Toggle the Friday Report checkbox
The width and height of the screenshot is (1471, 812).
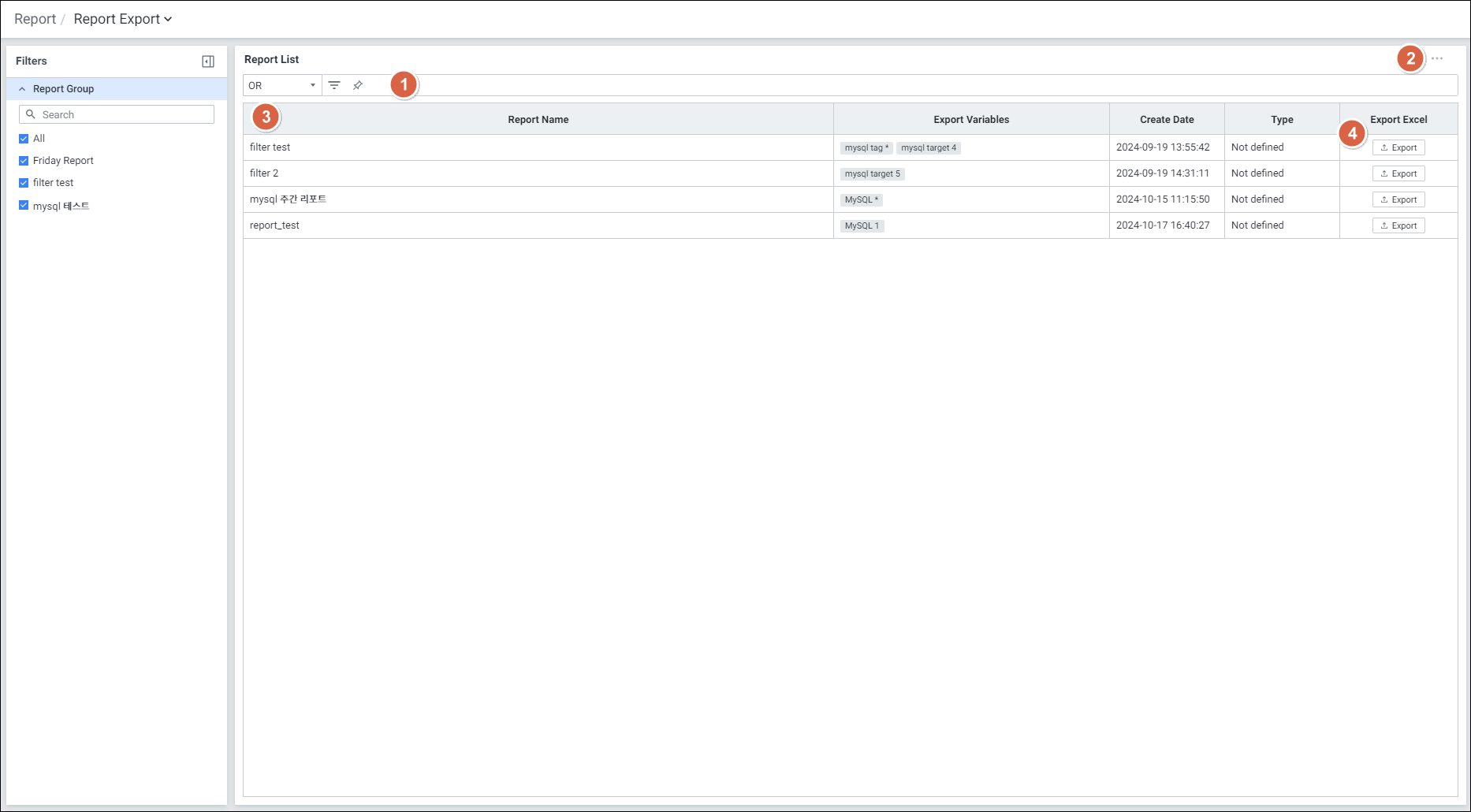click(24, 161)
